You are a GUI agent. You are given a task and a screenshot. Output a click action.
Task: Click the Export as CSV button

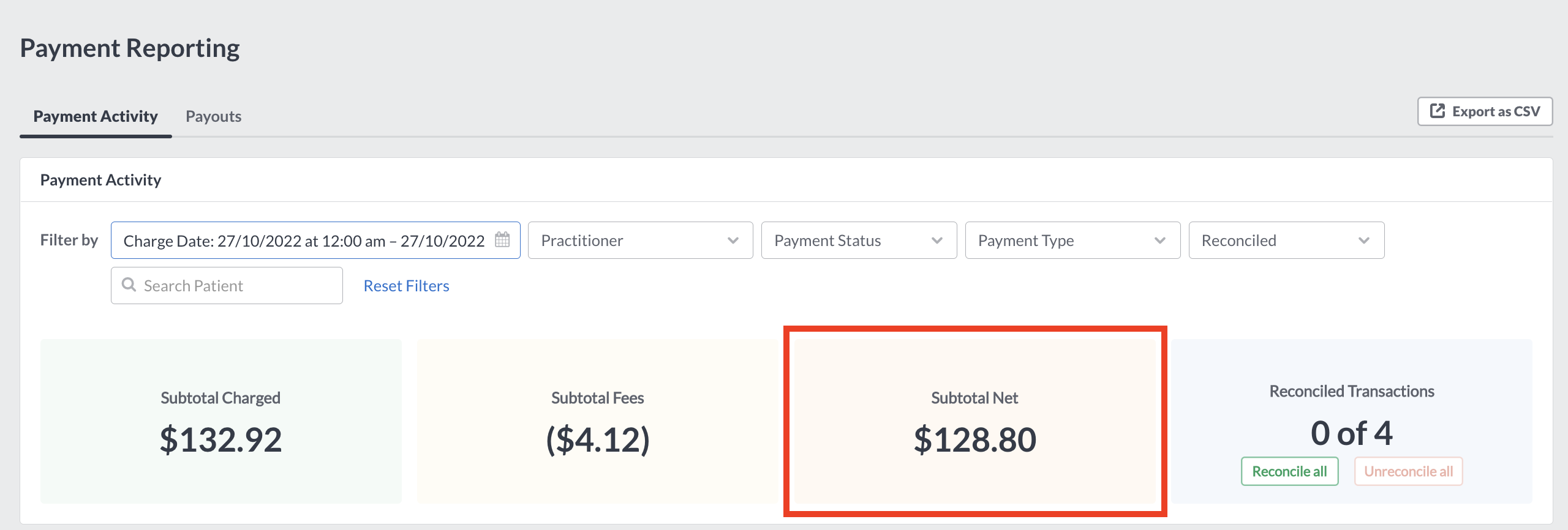pyautogui.click(x=1485, y=111)
